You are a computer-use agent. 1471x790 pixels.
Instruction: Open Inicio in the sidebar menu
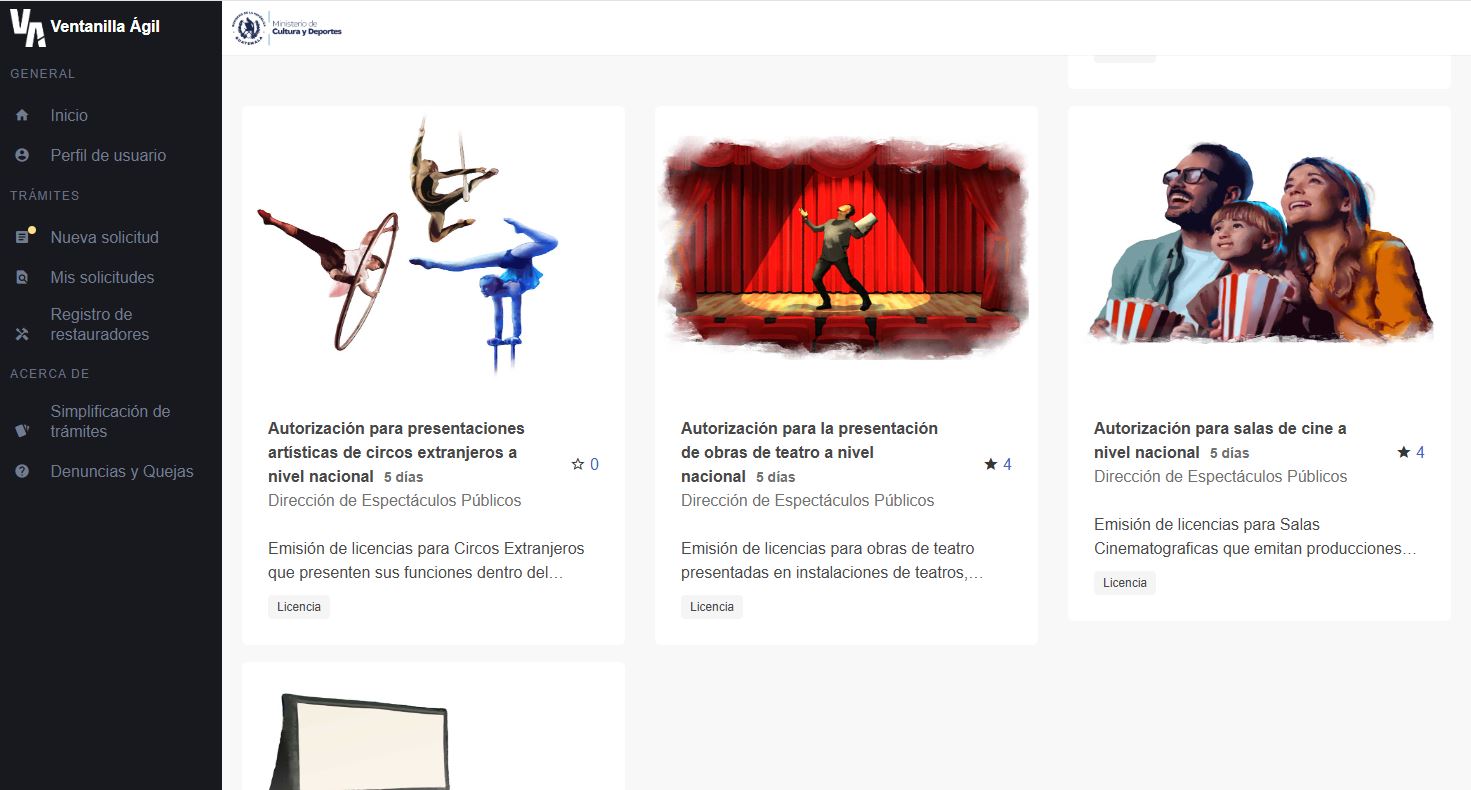tap(69, 116)
